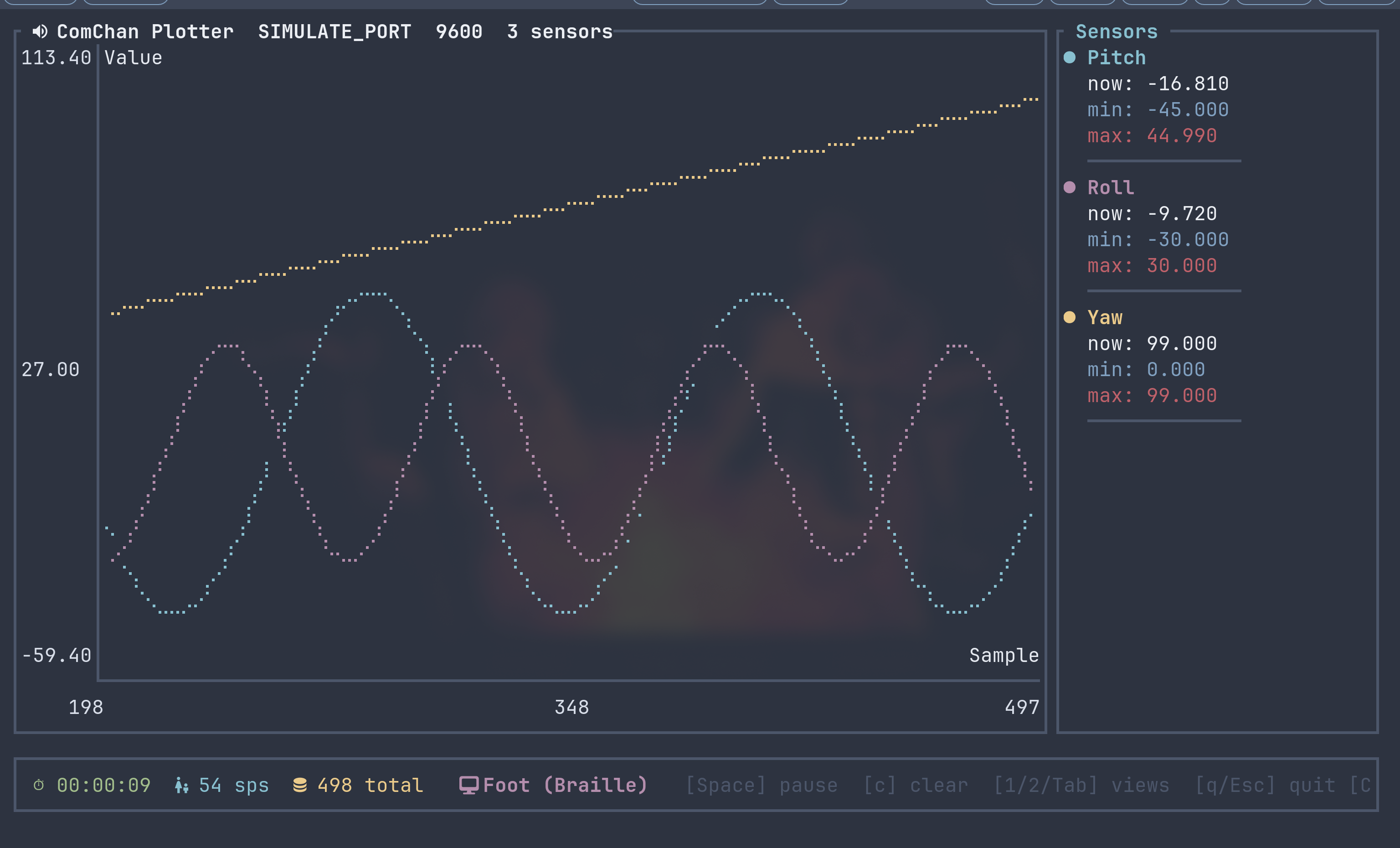Click the Sensors panel heading
This screenshot has width=1400, height=848.
coord(1117,31)
